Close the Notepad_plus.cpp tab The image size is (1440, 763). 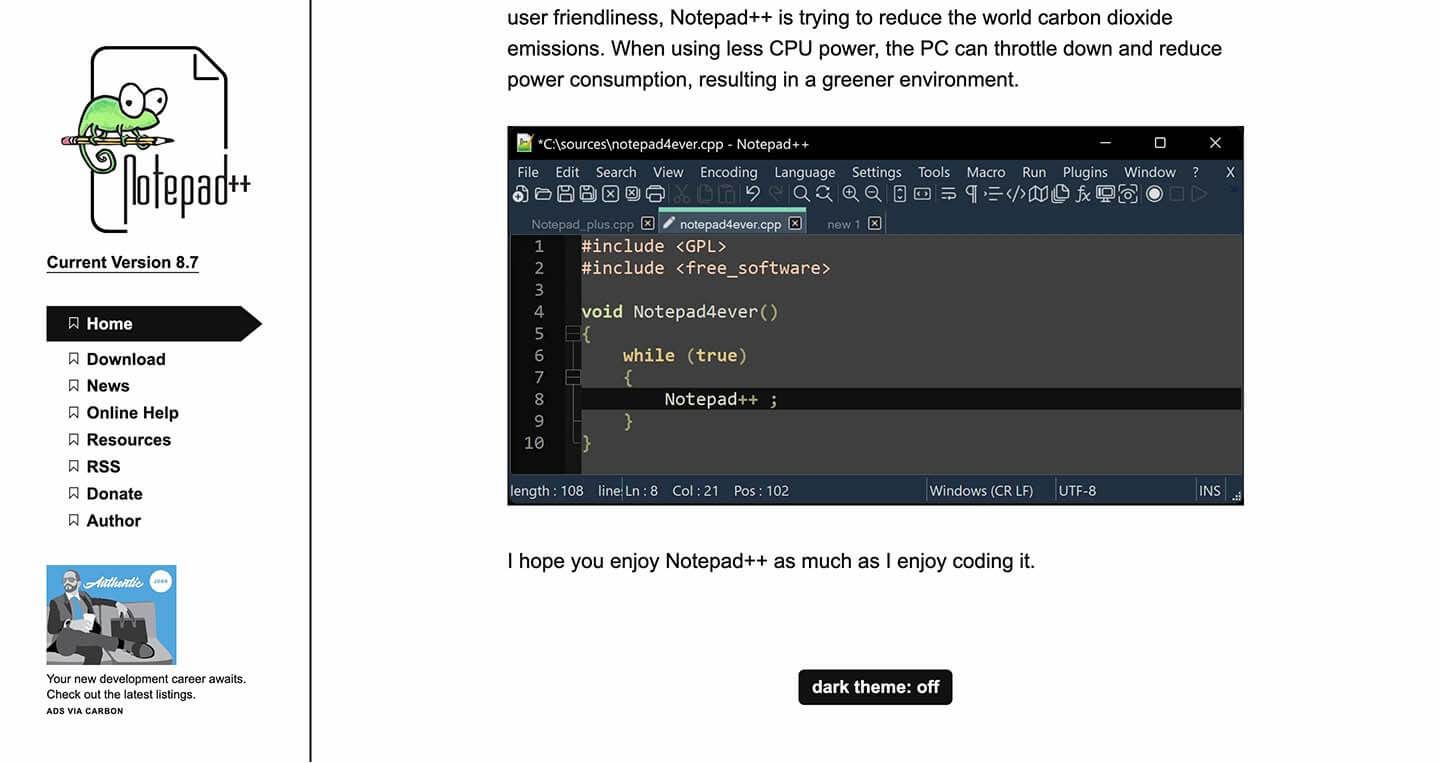(647, 223)
